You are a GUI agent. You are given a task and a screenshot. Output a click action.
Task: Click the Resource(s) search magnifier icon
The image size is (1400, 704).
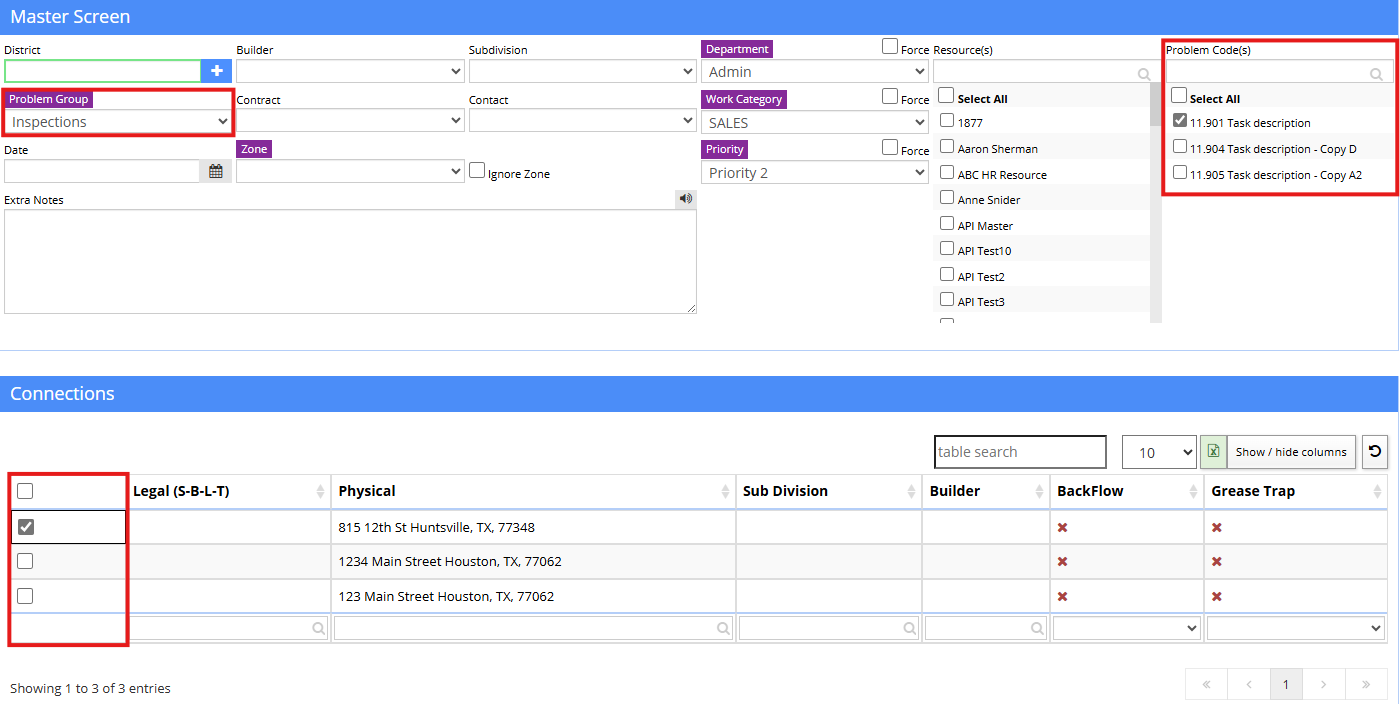[x=1144, y=74]
